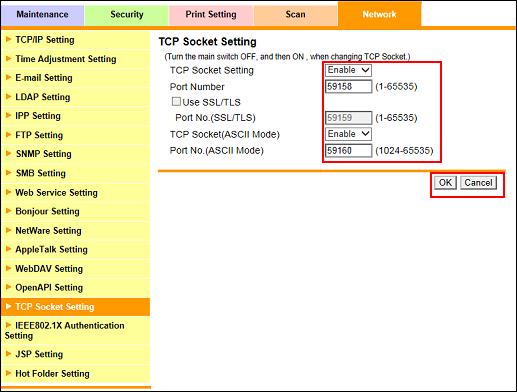Open SMB Setting
Image resolution: width=517 pixels, height=392 pixels.
point(76,173)
